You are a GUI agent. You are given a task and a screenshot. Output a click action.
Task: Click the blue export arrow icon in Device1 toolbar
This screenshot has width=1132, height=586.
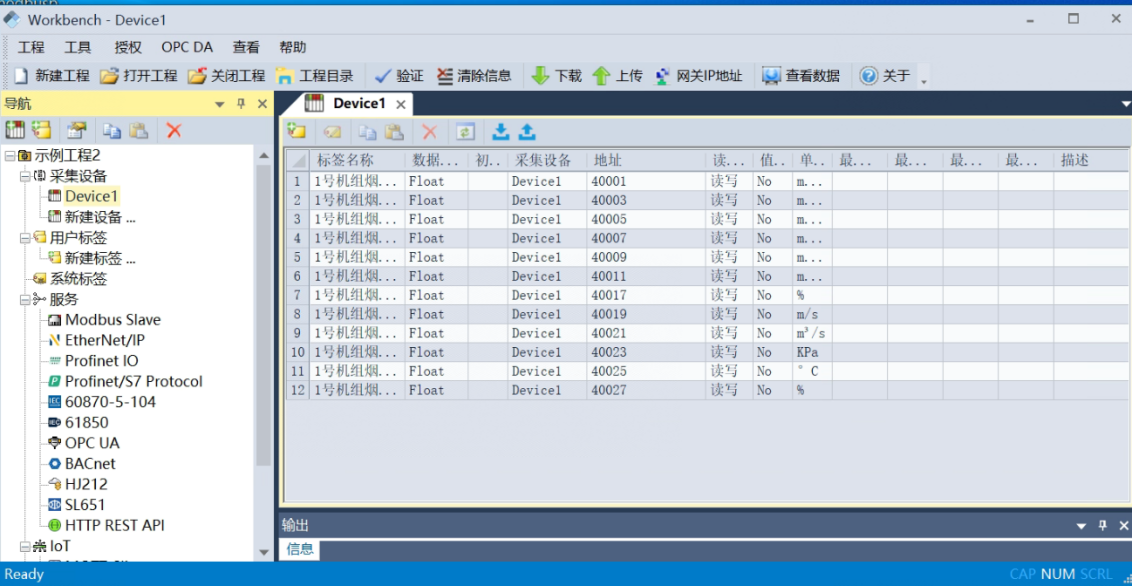[x=528, y=132]
